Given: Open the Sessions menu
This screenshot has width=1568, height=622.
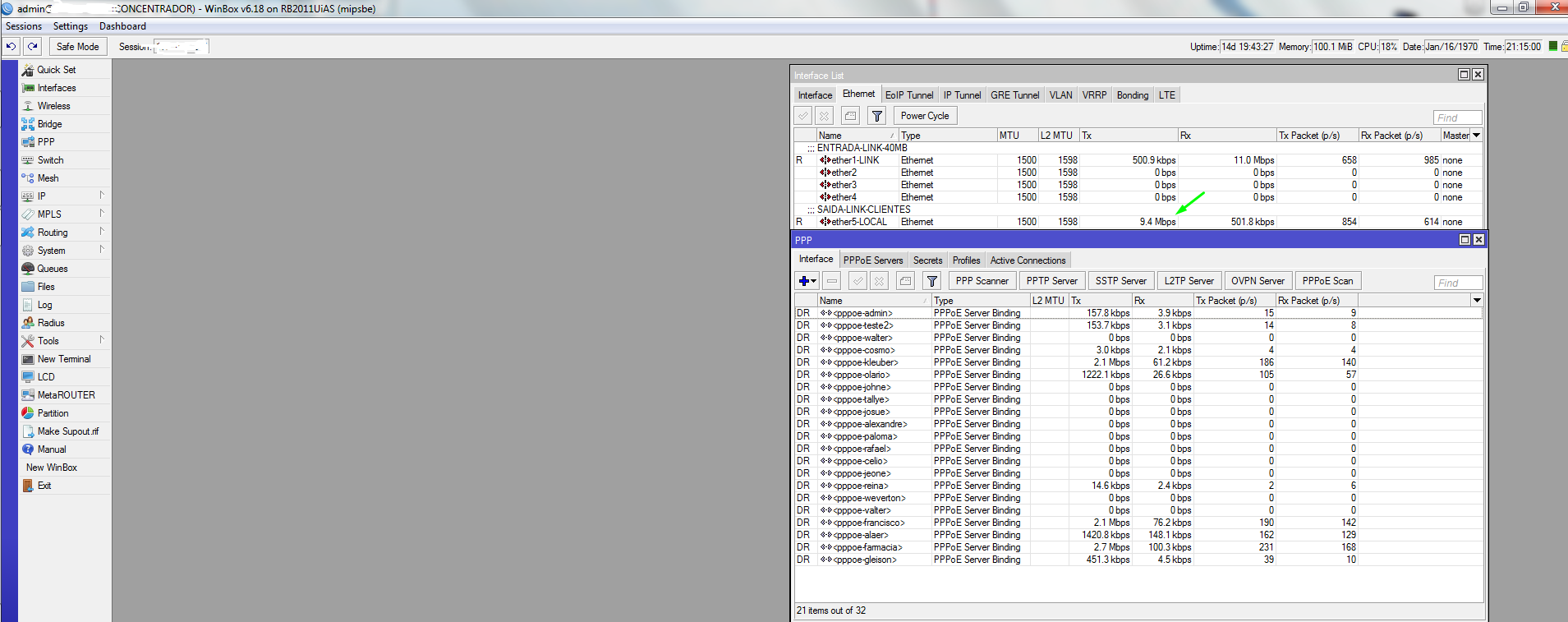Looking at the screenshot, I should (x=24, y=26).
